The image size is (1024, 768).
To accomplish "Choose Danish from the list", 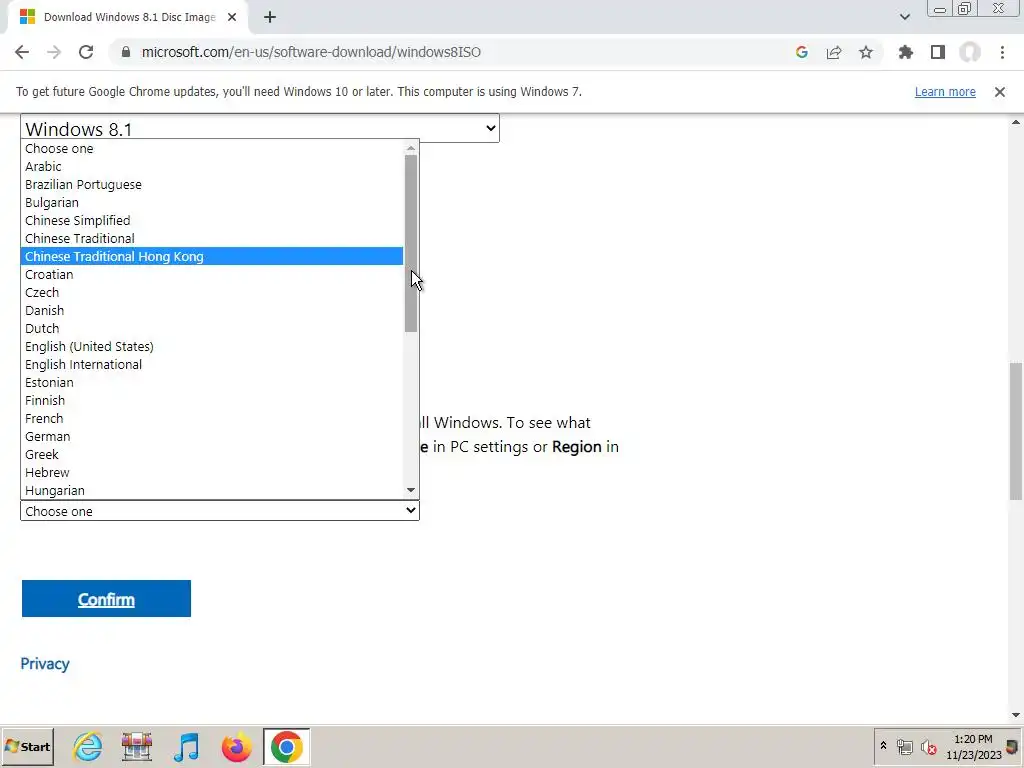I will tap(212, 310).
